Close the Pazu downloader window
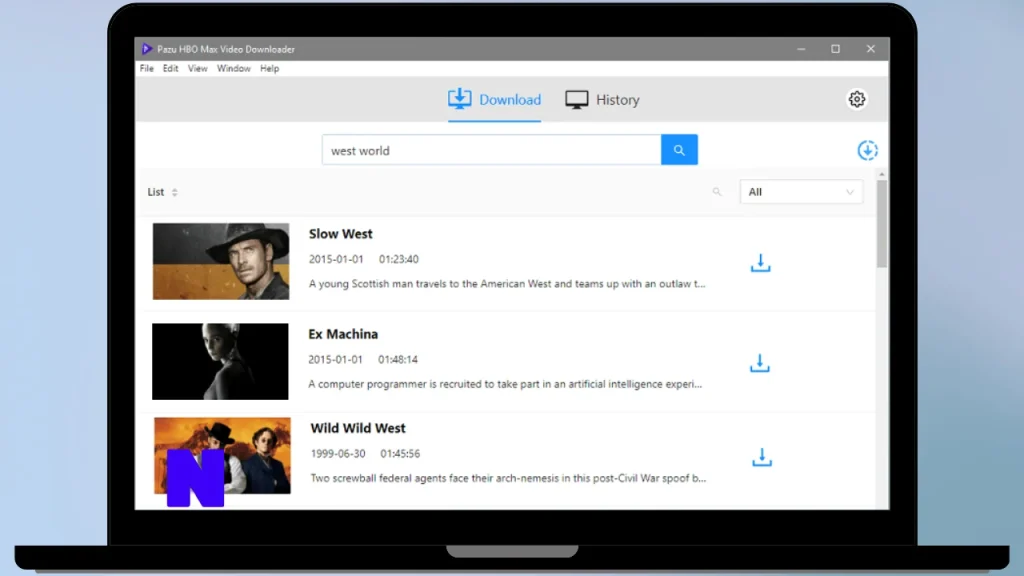Image resolution: width=1024 pixels, height=576 pixels. (x=871, y=49)
